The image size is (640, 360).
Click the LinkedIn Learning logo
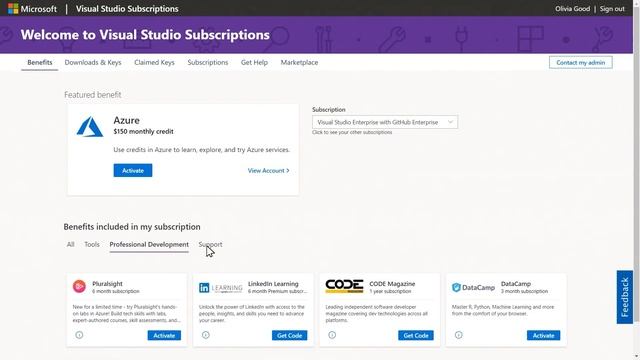point(220,287)
